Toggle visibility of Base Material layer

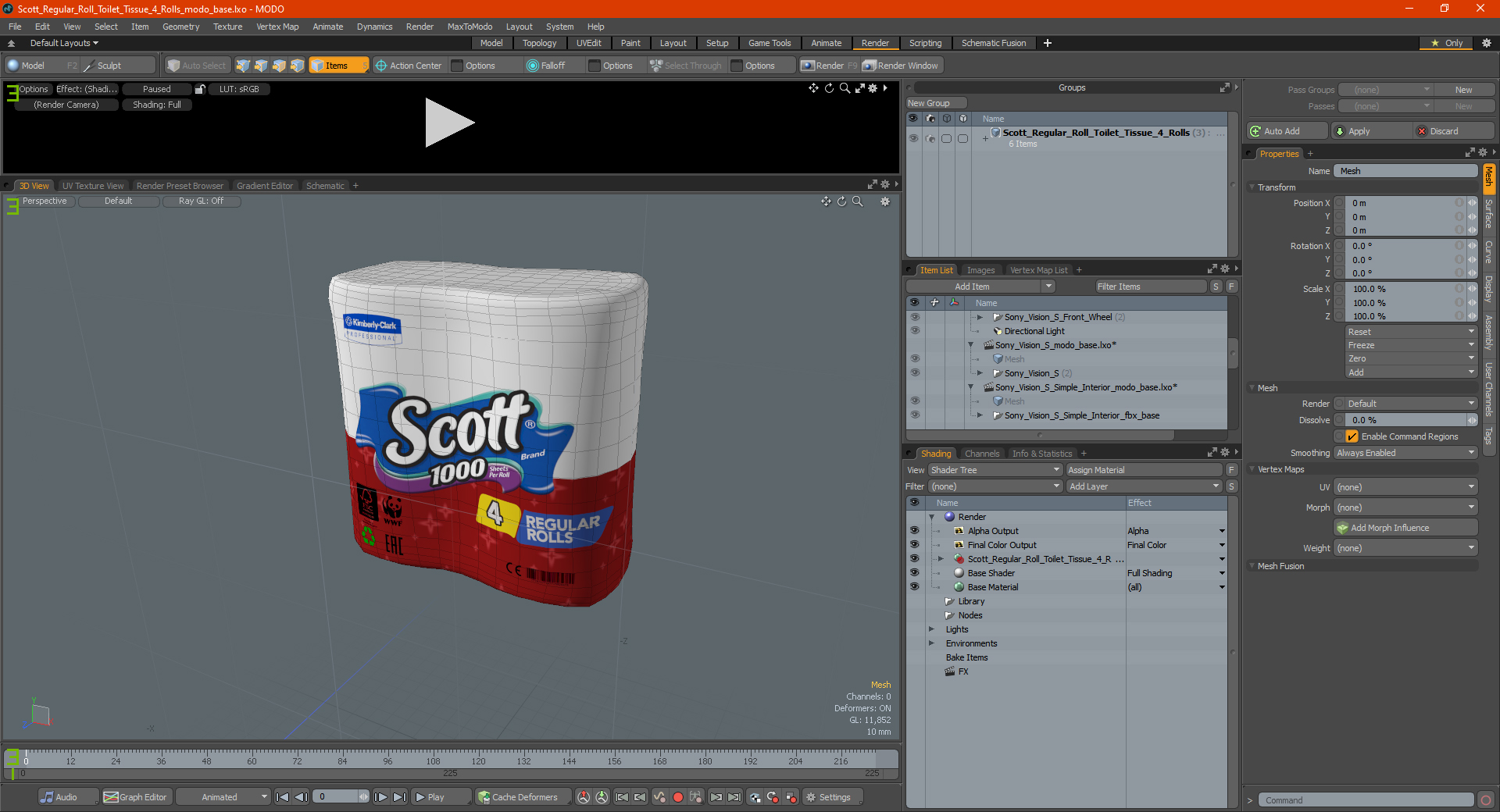pyautogui.click(x=914, y=587)
